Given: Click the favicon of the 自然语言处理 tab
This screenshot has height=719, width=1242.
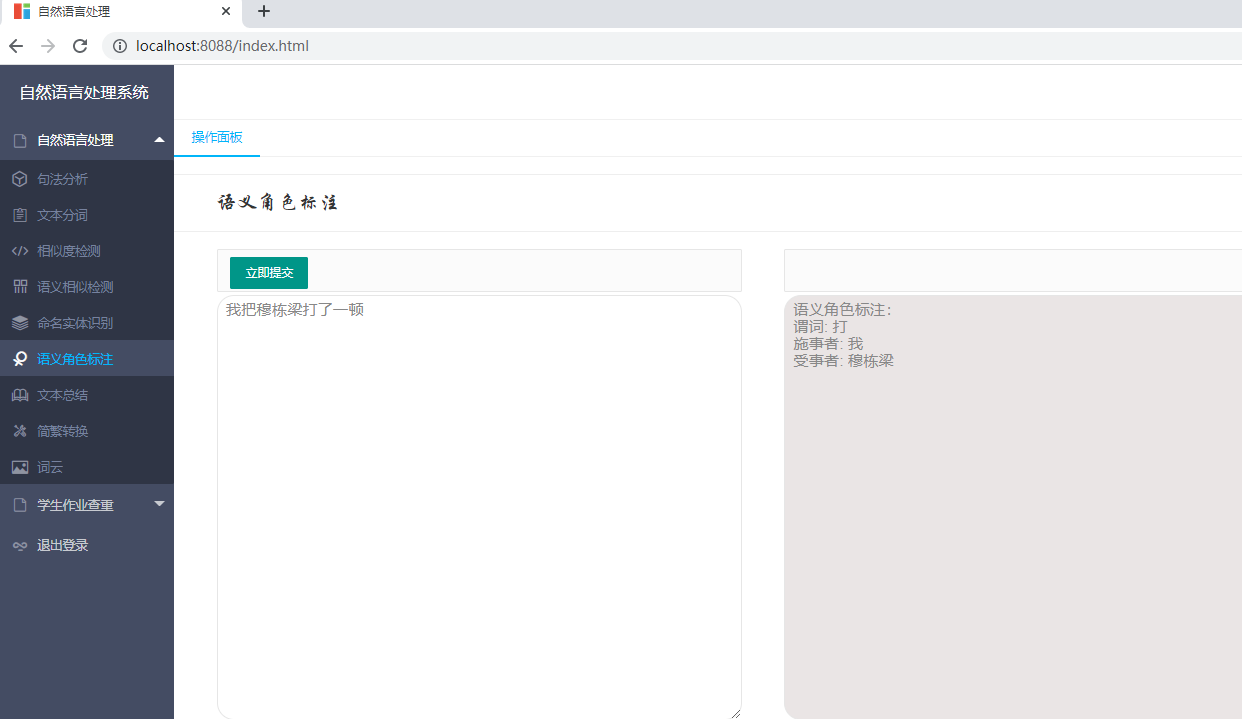Looking at the screenshot, I should pyautogui.click(x=22, y=12).
